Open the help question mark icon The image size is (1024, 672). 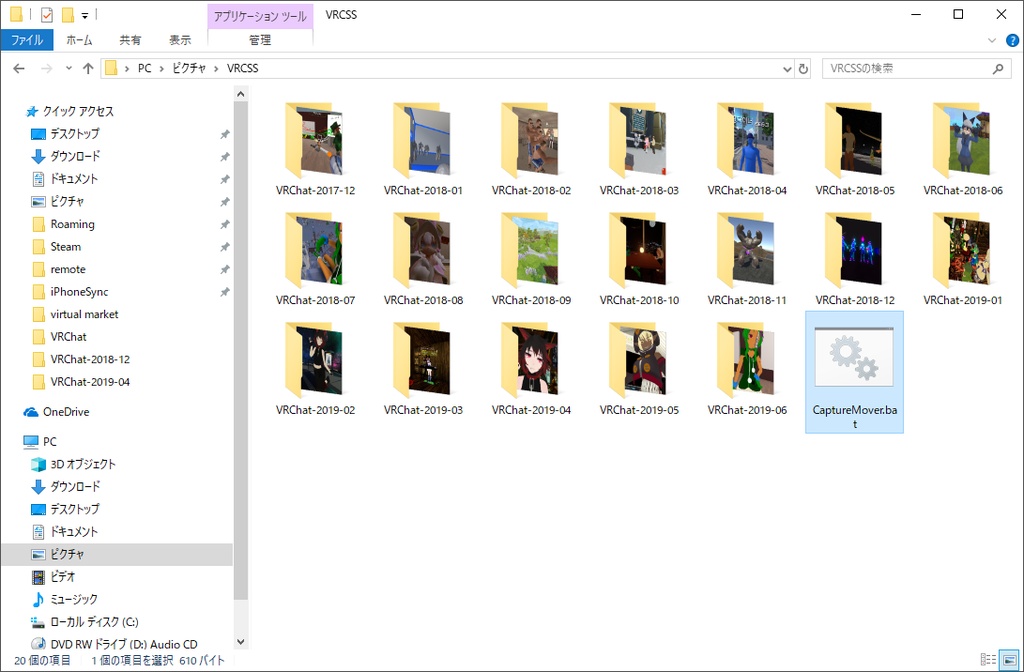(1012, 40)
